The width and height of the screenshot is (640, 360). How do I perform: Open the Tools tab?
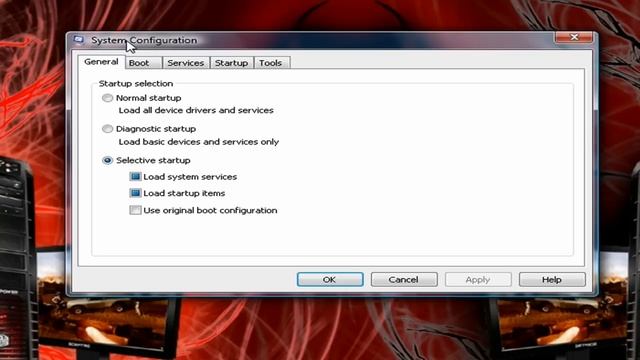coord(271,63)
